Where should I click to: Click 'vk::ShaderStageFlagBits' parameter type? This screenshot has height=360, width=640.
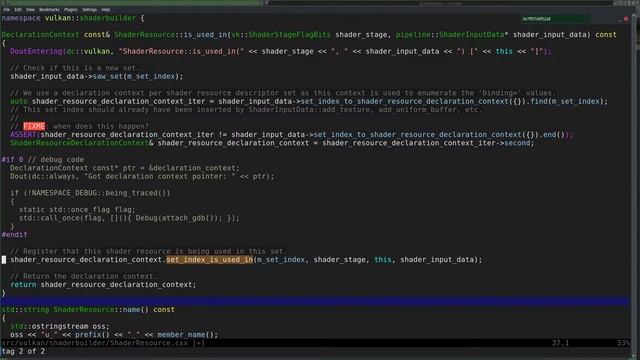coord(281,35)
